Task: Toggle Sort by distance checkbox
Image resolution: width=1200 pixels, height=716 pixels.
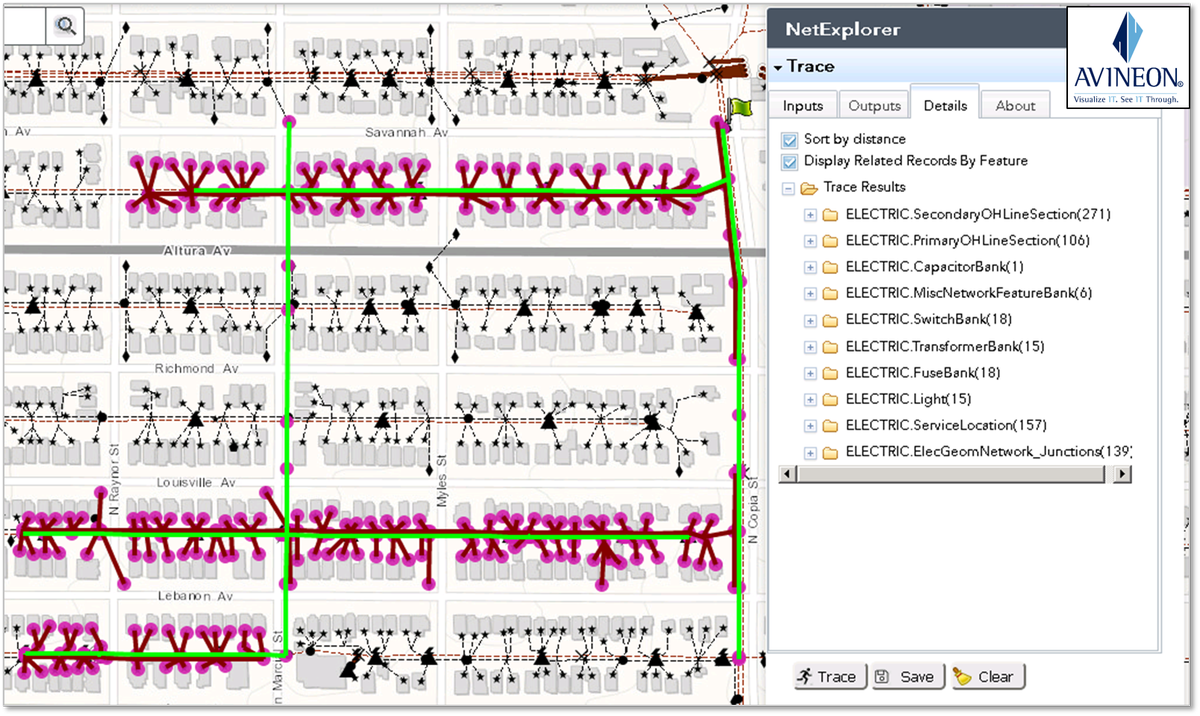Action: click(x=790, y=140)
